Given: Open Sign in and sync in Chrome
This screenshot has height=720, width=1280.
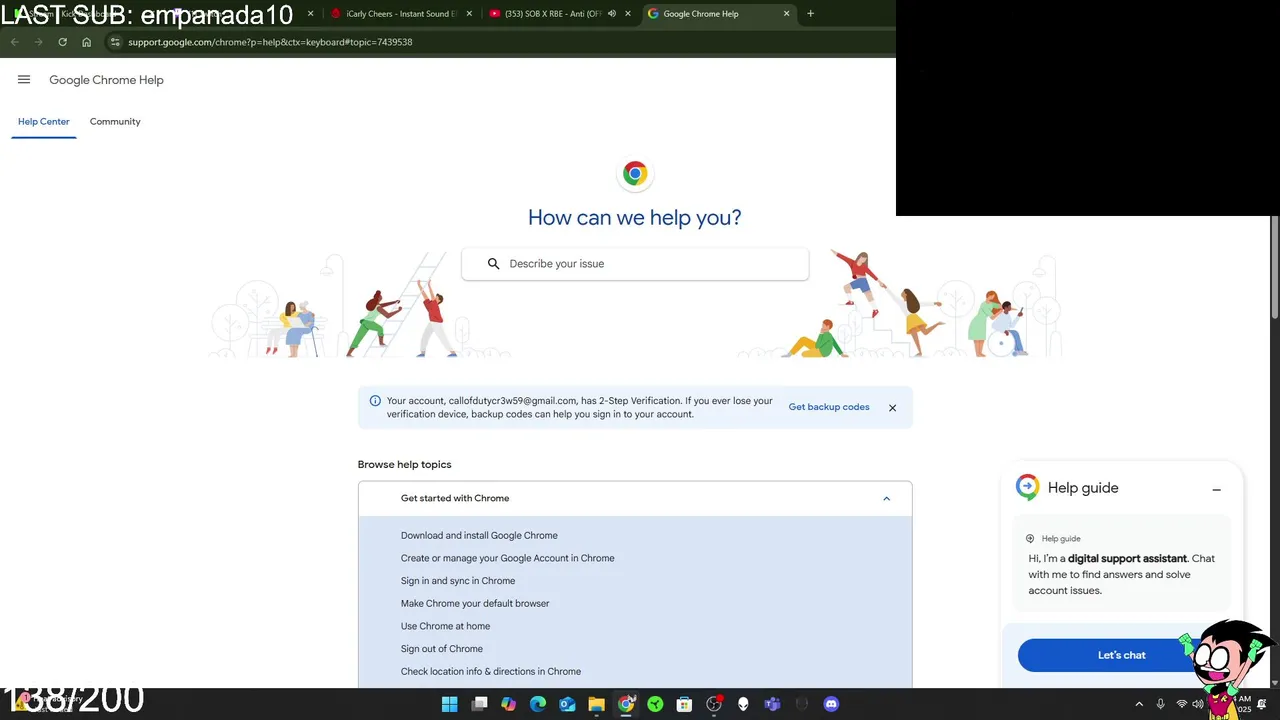Looking at the screenshot, I should [x=458, y=581].
